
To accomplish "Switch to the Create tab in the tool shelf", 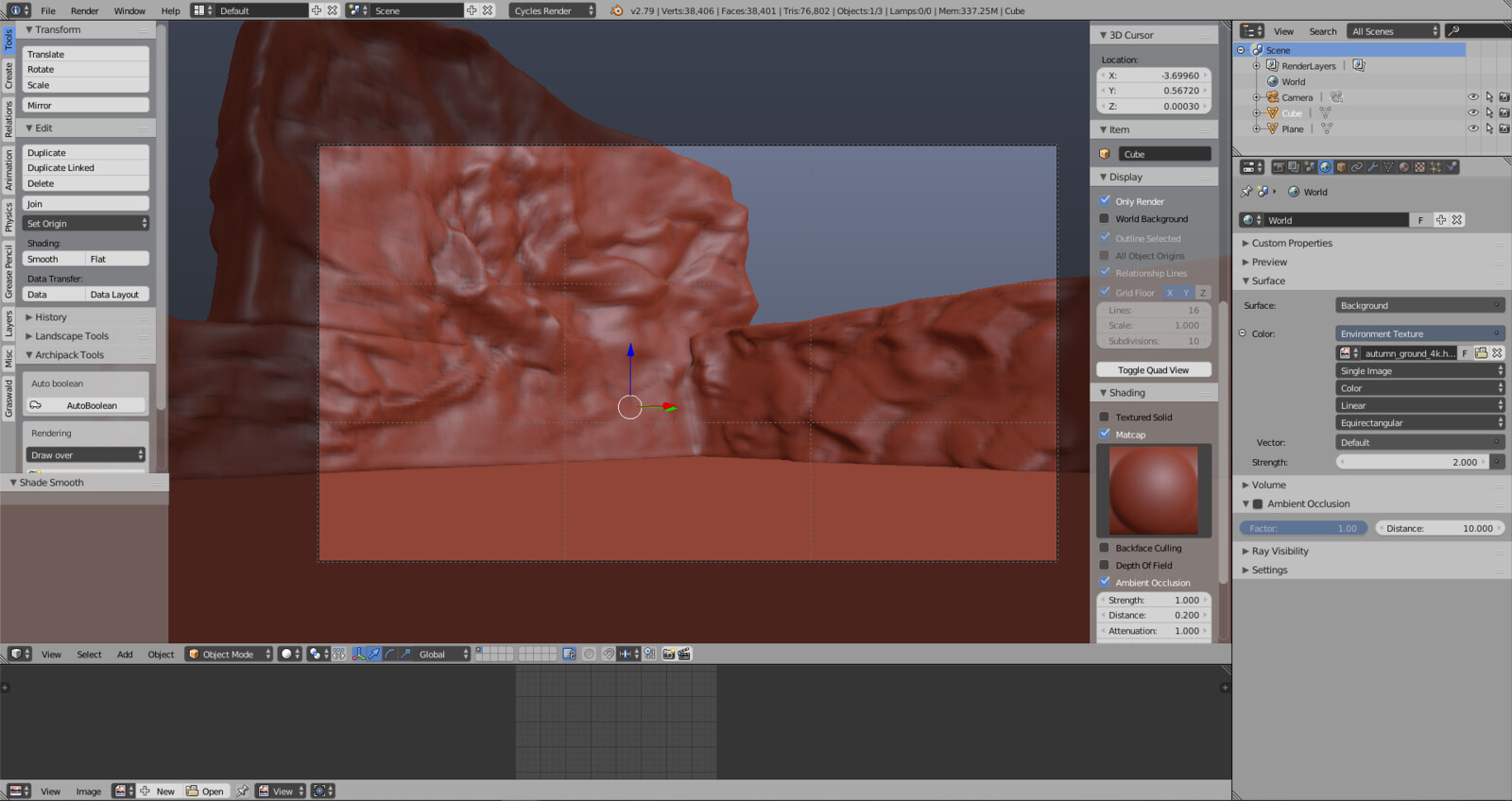I will (x=9, y=76).
